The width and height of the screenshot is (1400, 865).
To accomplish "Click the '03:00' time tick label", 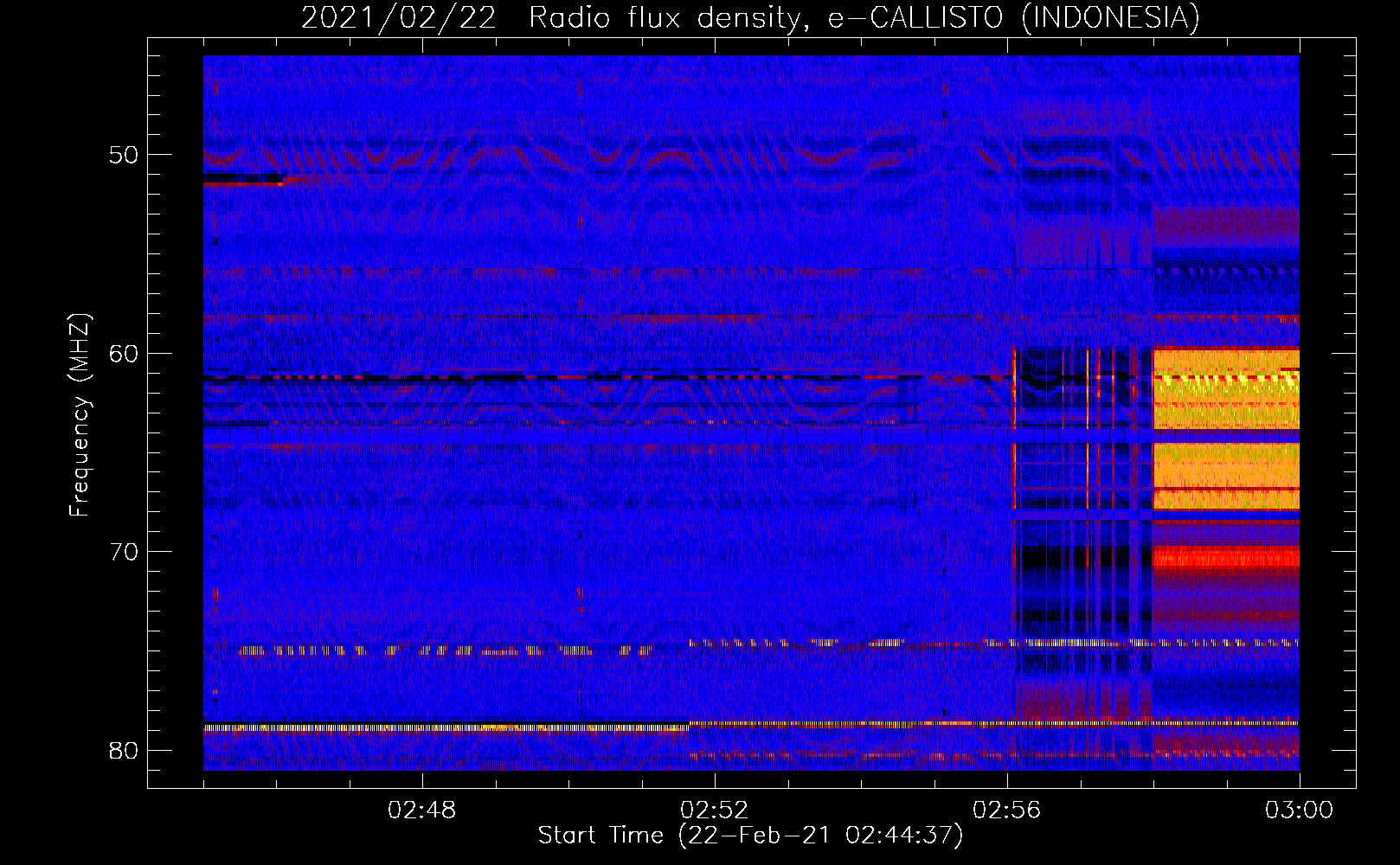I will pos(1299,811).
